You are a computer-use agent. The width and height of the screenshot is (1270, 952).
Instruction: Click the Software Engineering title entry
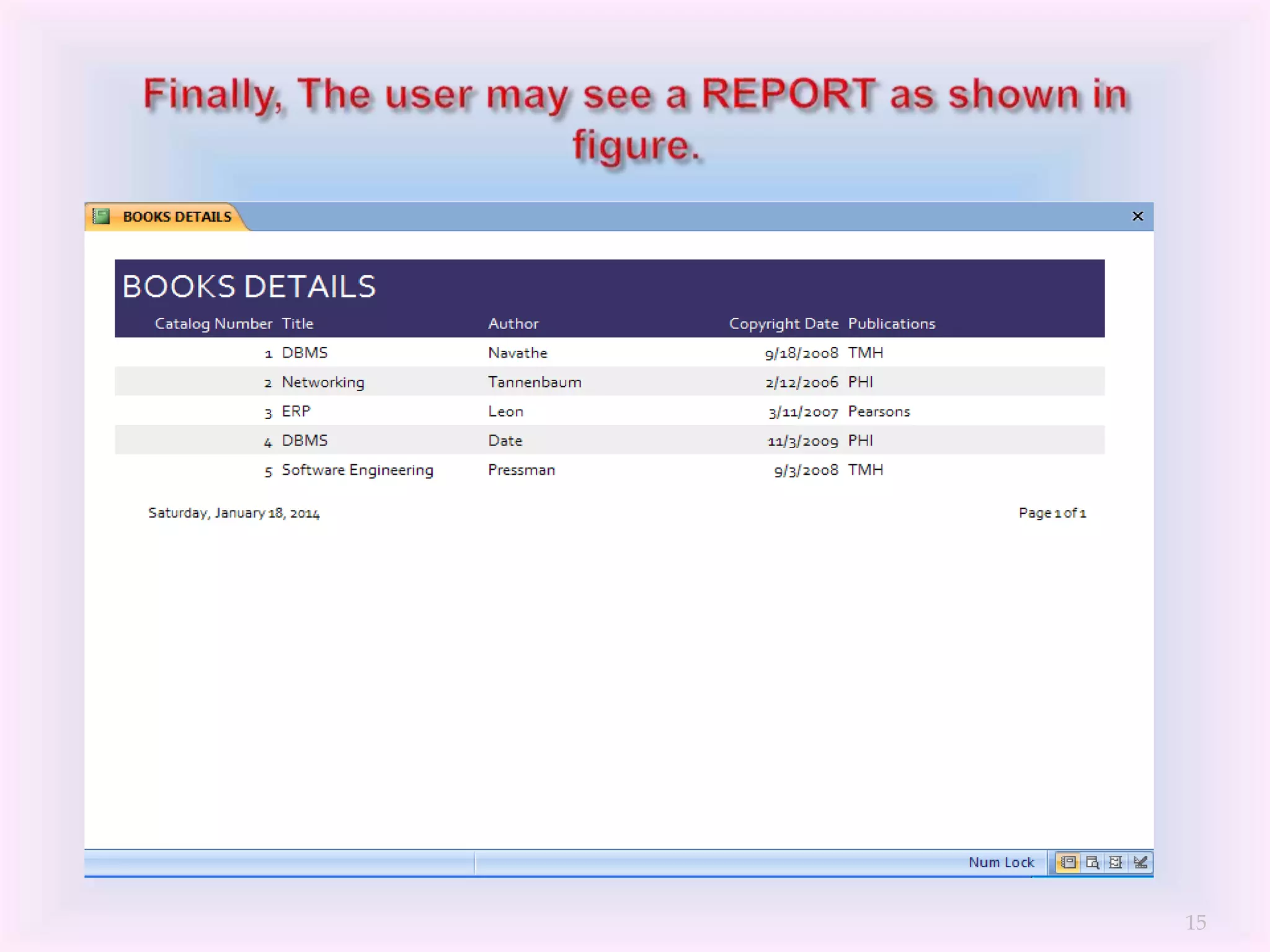pos(357,470)
